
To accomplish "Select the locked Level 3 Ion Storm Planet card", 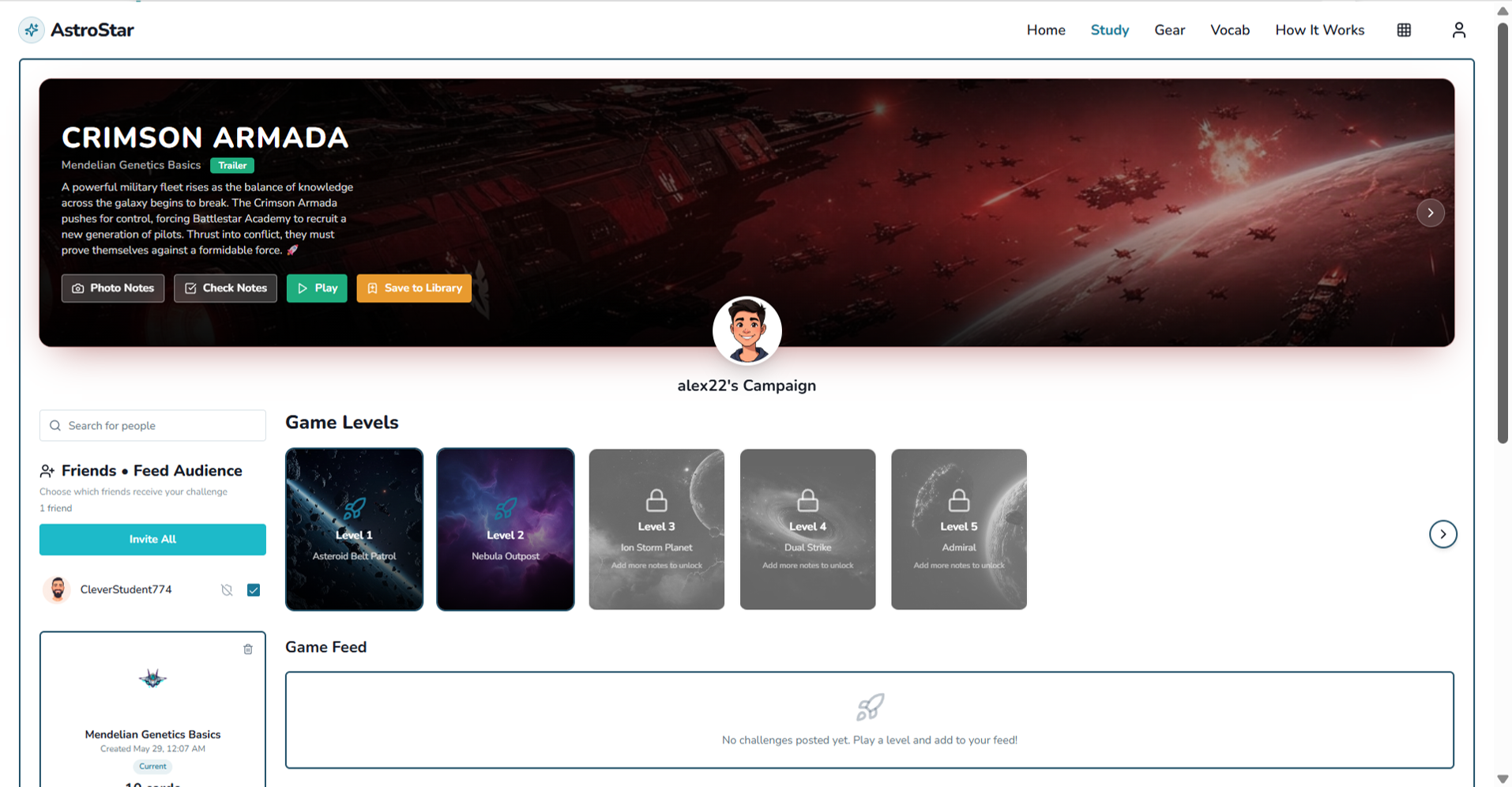I will point(656,529).
